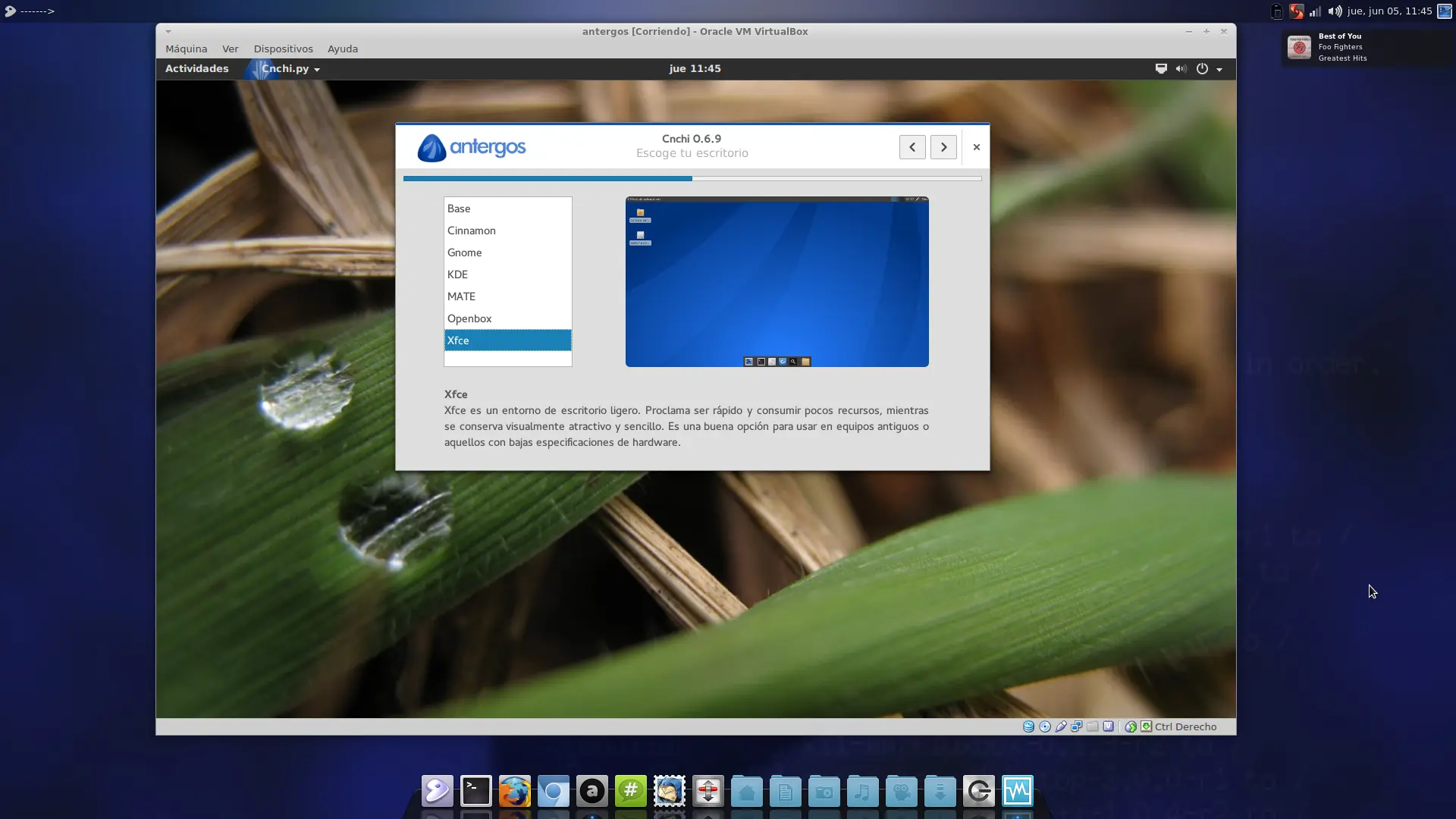Open the terminal from the dock
This screenshot has height=819, width=1456.
pyautogui.click(x=476, y=791)
